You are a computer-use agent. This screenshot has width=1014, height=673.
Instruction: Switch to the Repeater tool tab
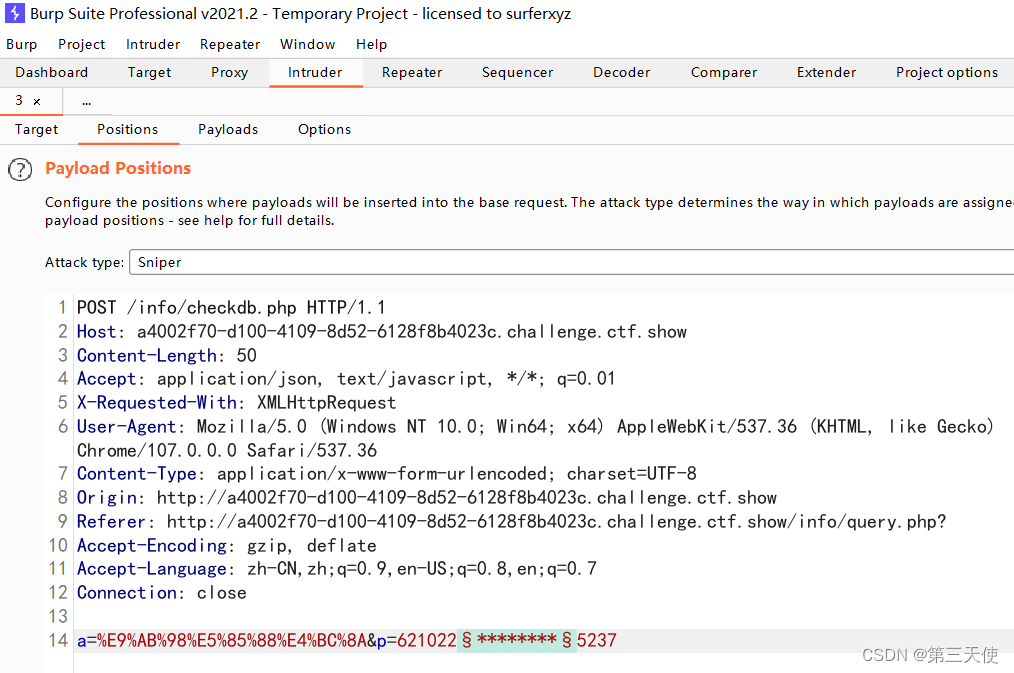coord(412,72)
